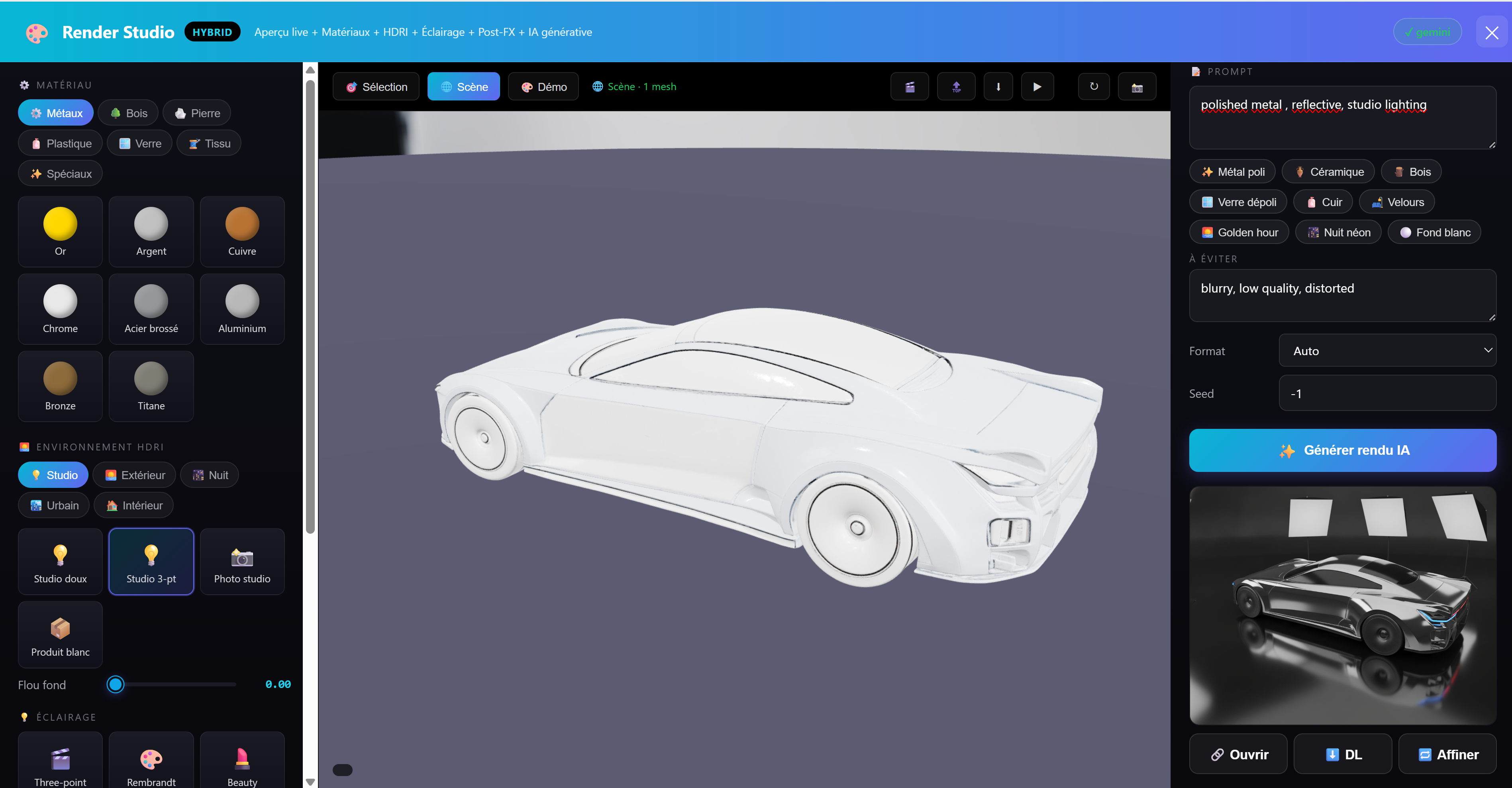Image resolution: width=1512 pixels, height=788 pixels.
Task: Add the Bois prompt preset chip
Action: [1412, 172]
